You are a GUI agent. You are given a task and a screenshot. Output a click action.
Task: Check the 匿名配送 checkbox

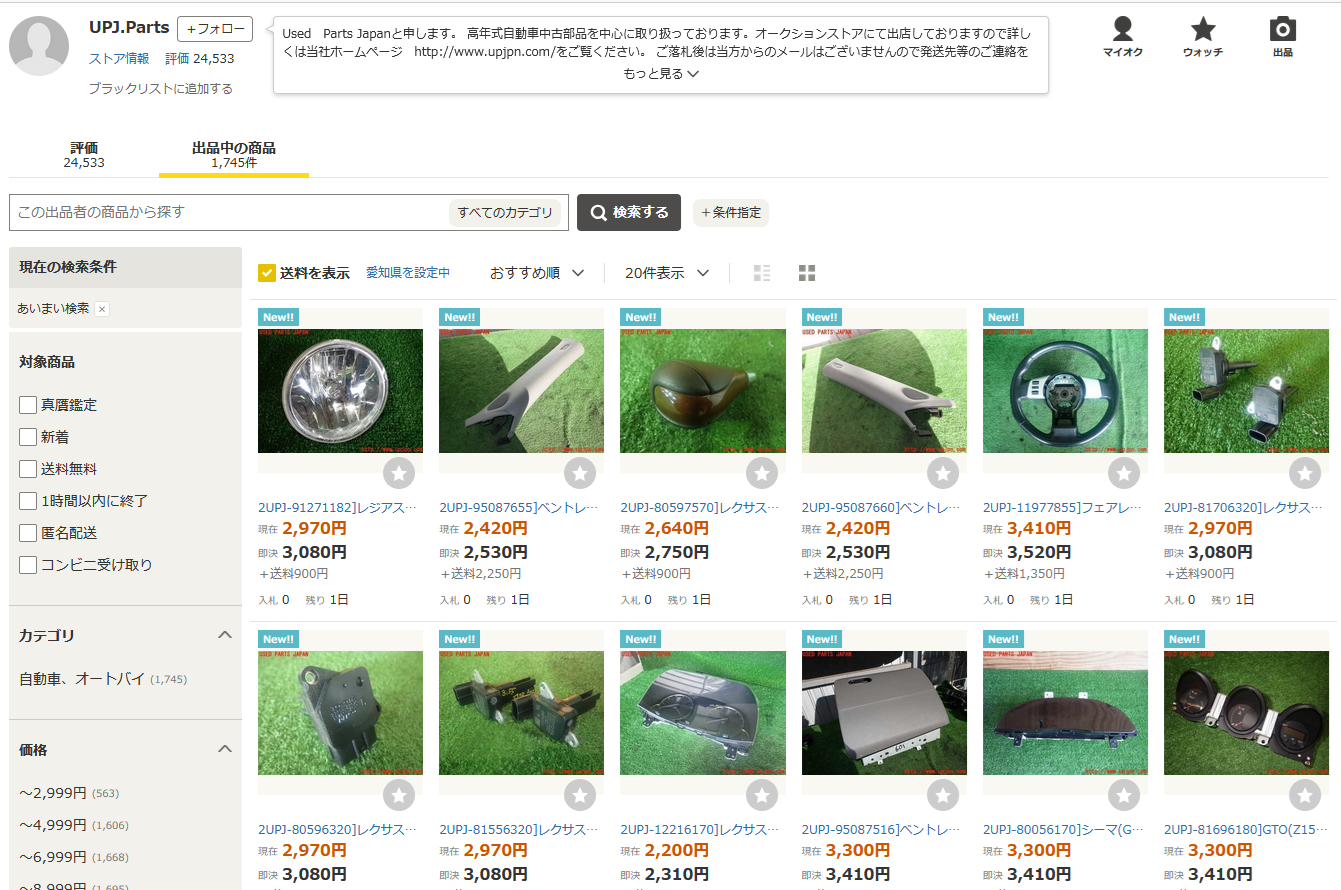pos(28,533)
